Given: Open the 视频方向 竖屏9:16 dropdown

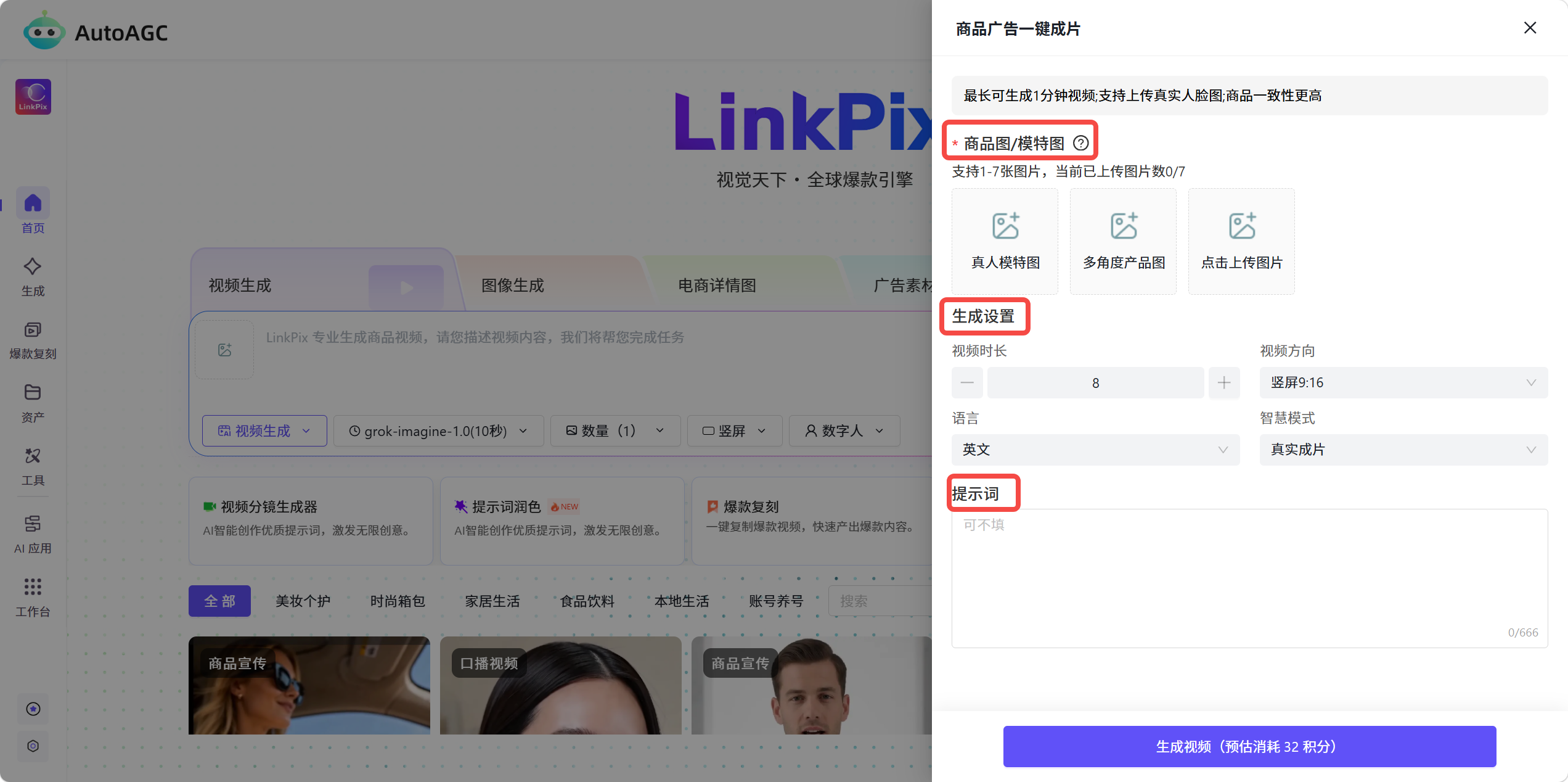Looking at the screenshot, I should (1403, 382).
